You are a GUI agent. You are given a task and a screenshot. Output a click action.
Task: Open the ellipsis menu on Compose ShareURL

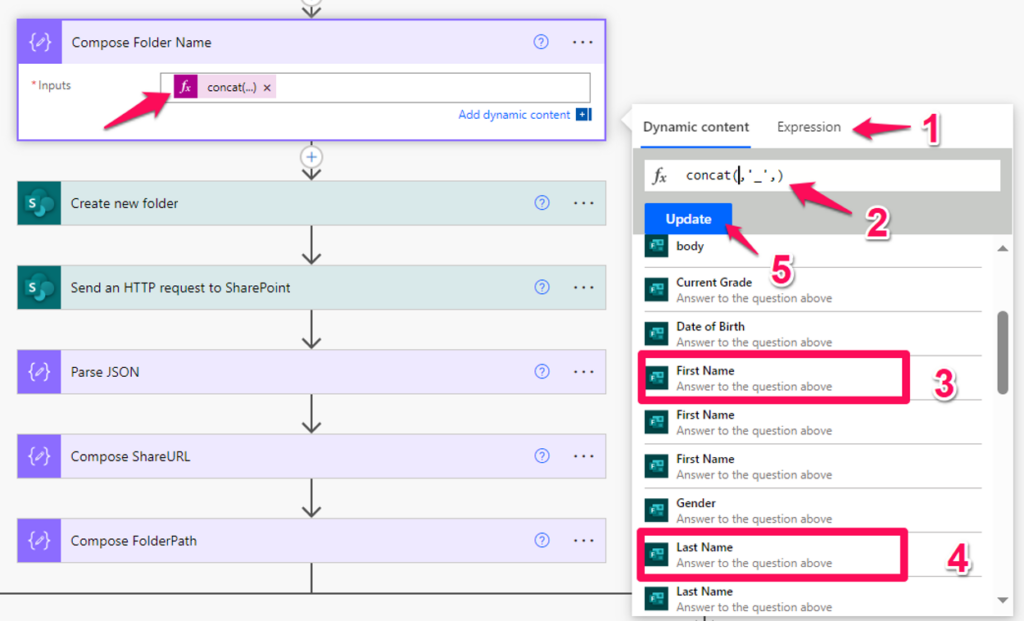click(x=583, y=455)
